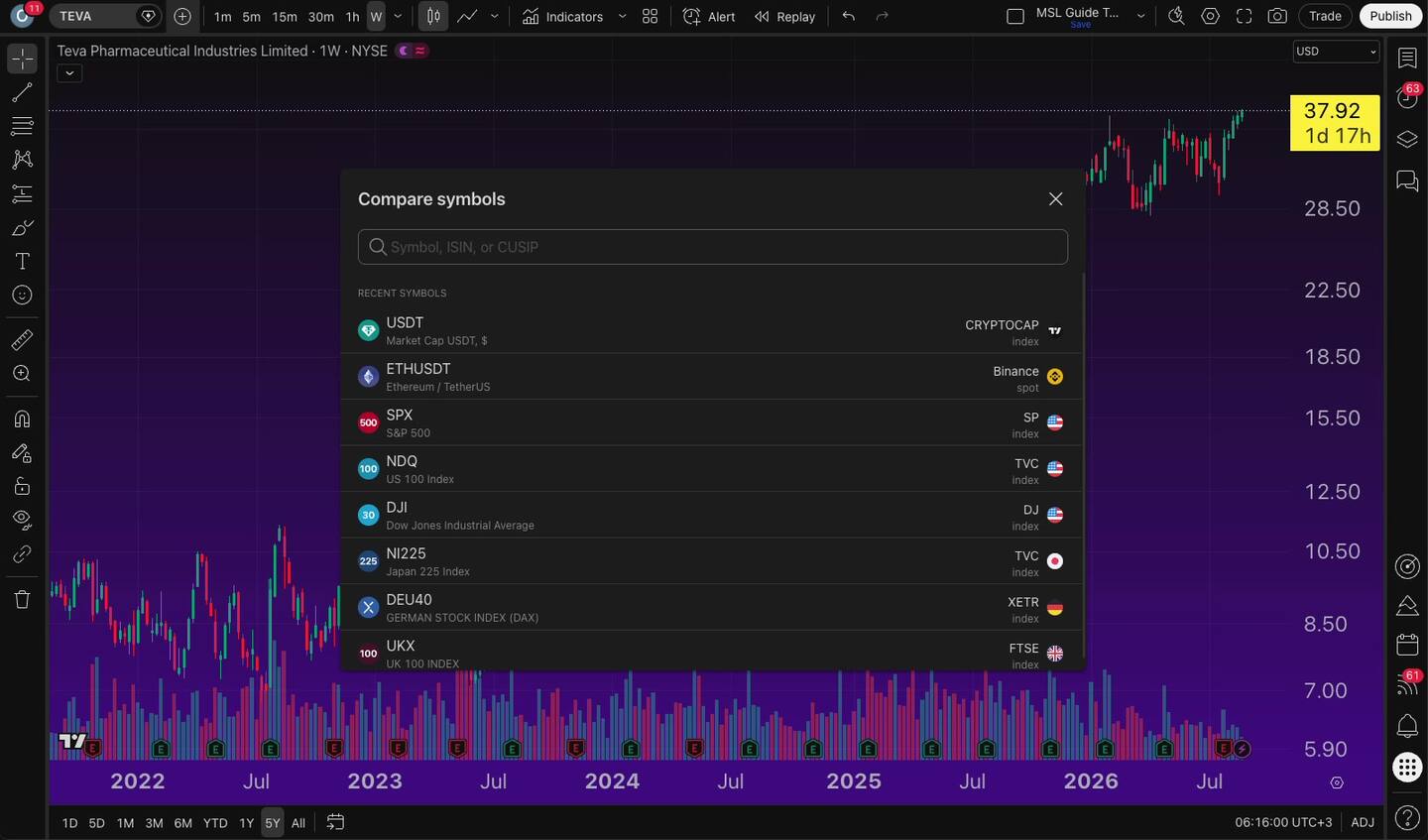Screen dimensions: 1428x840
Task: Expand the time interval dropdown arrow
Action: click(x=398, y=17)
